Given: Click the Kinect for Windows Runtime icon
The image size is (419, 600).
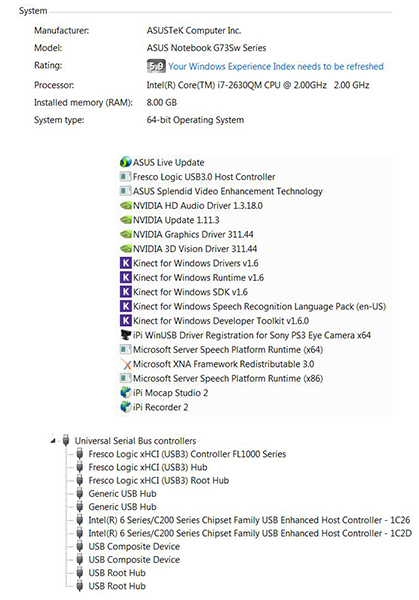Looking at the screenshot, I should [x=126, y=277].
